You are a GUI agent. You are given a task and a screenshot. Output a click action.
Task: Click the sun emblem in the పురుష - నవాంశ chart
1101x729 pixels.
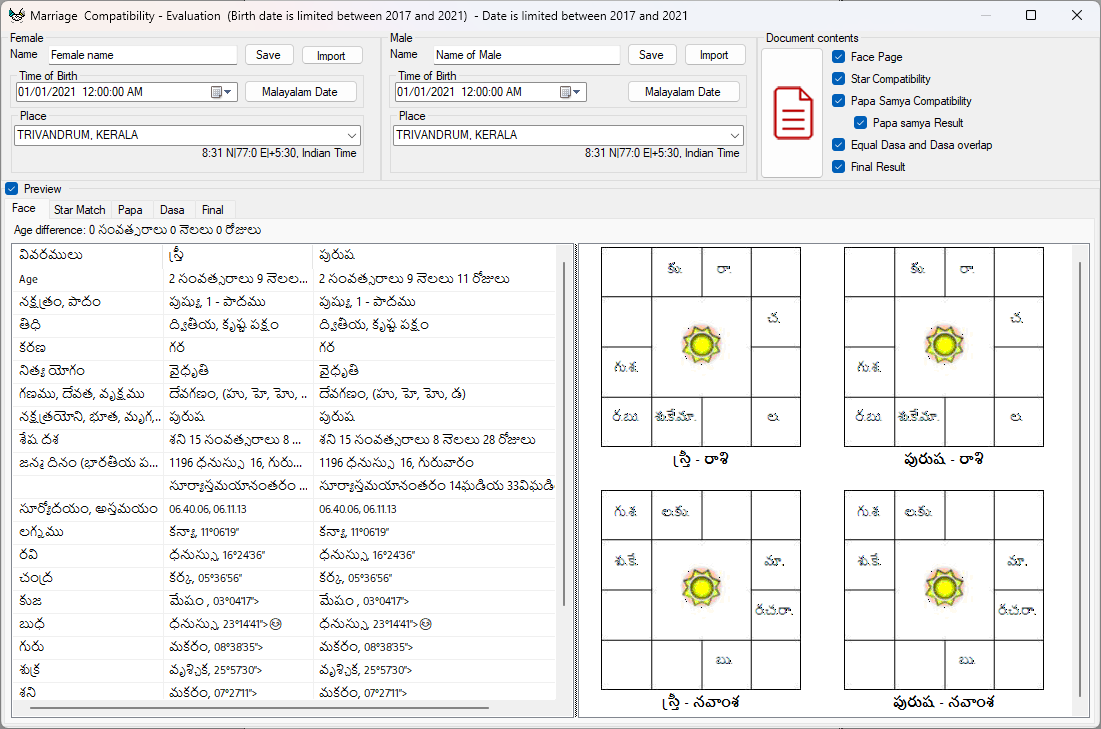(x=944, y=588)
